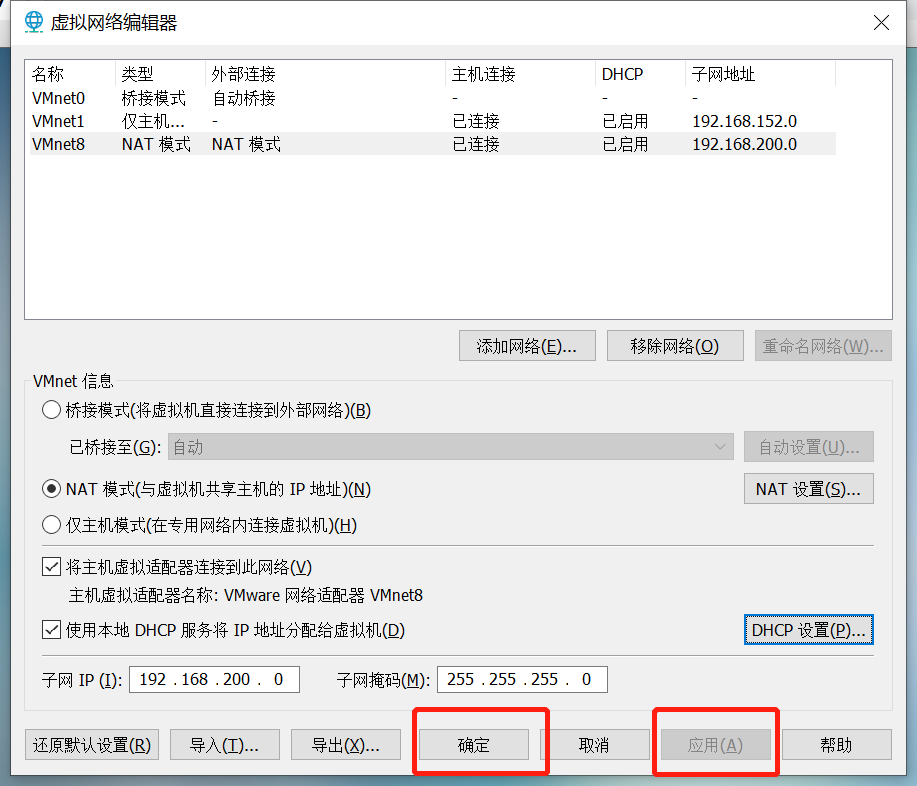
Task: Click the 导入(T)... button
Action: pyautogui.click(x=225, y=744)
